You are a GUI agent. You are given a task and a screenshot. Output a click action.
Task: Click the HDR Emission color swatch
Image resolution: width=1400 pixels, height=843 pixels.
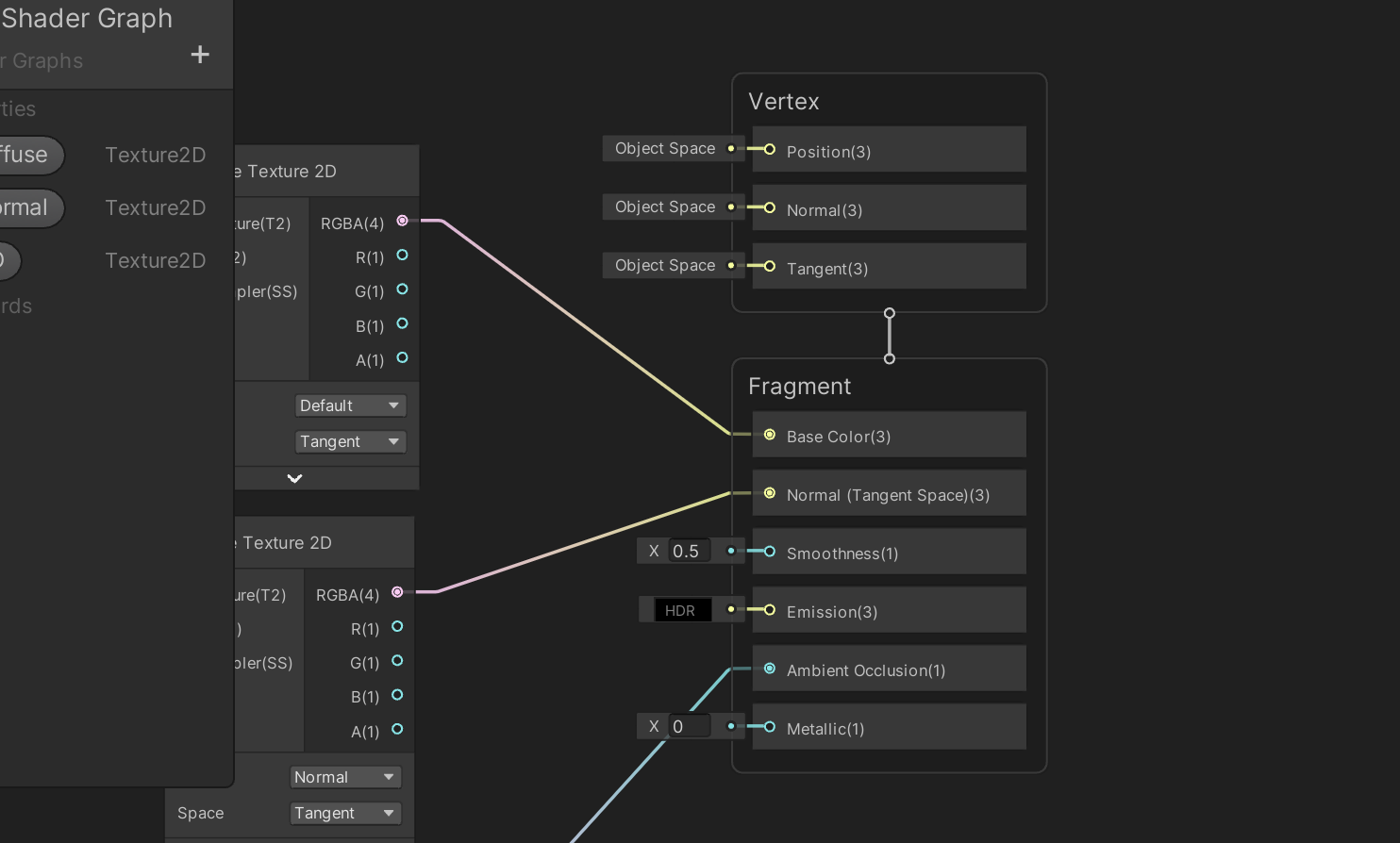click(x=682, y=610)
